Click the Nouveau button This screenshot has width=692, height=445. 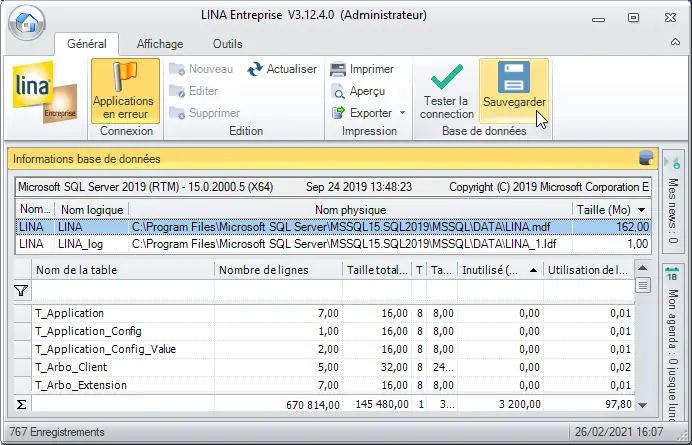pyautogui.click(x=201, y=69)
